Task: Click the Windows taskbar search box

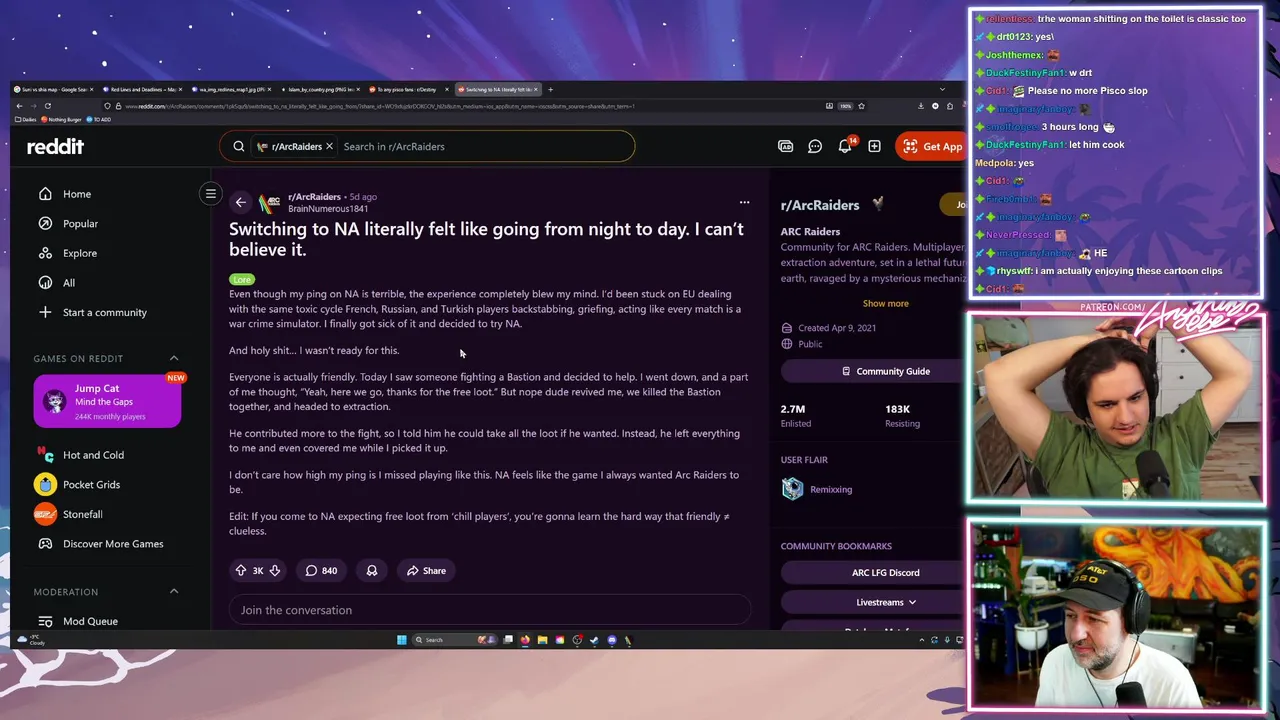Action: [455, 640]
